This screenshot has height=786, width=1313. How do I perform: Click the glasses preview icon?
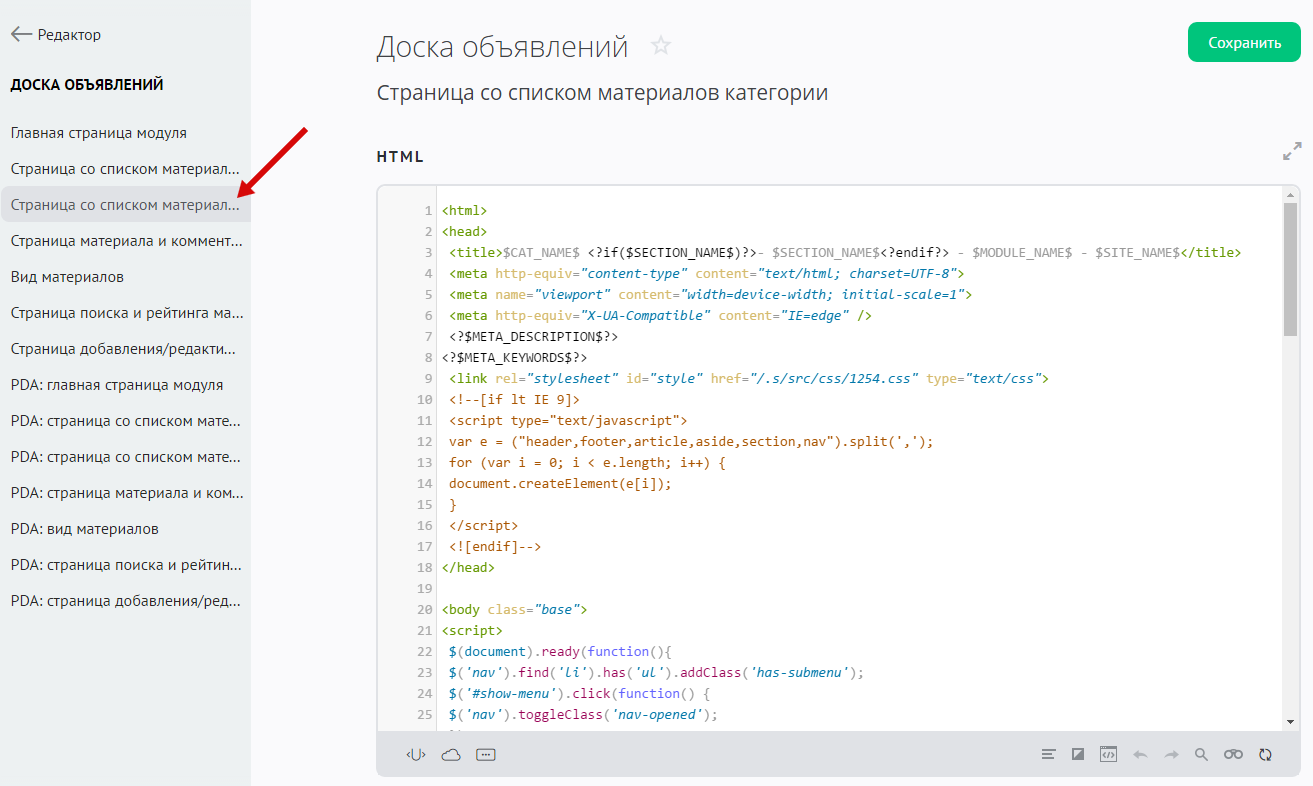click(1233, 755)
